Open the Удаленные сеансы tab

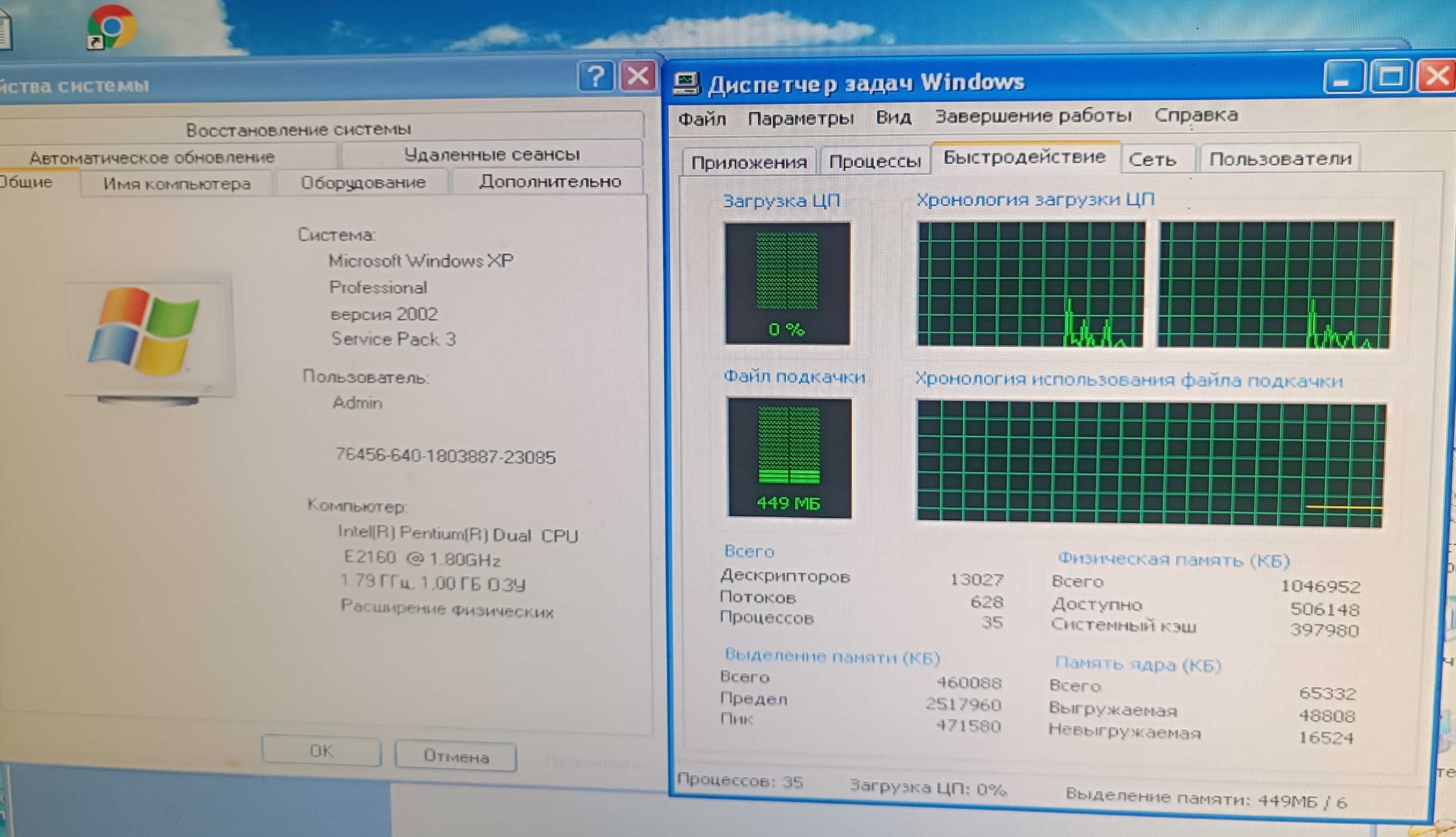click(492, 154)
